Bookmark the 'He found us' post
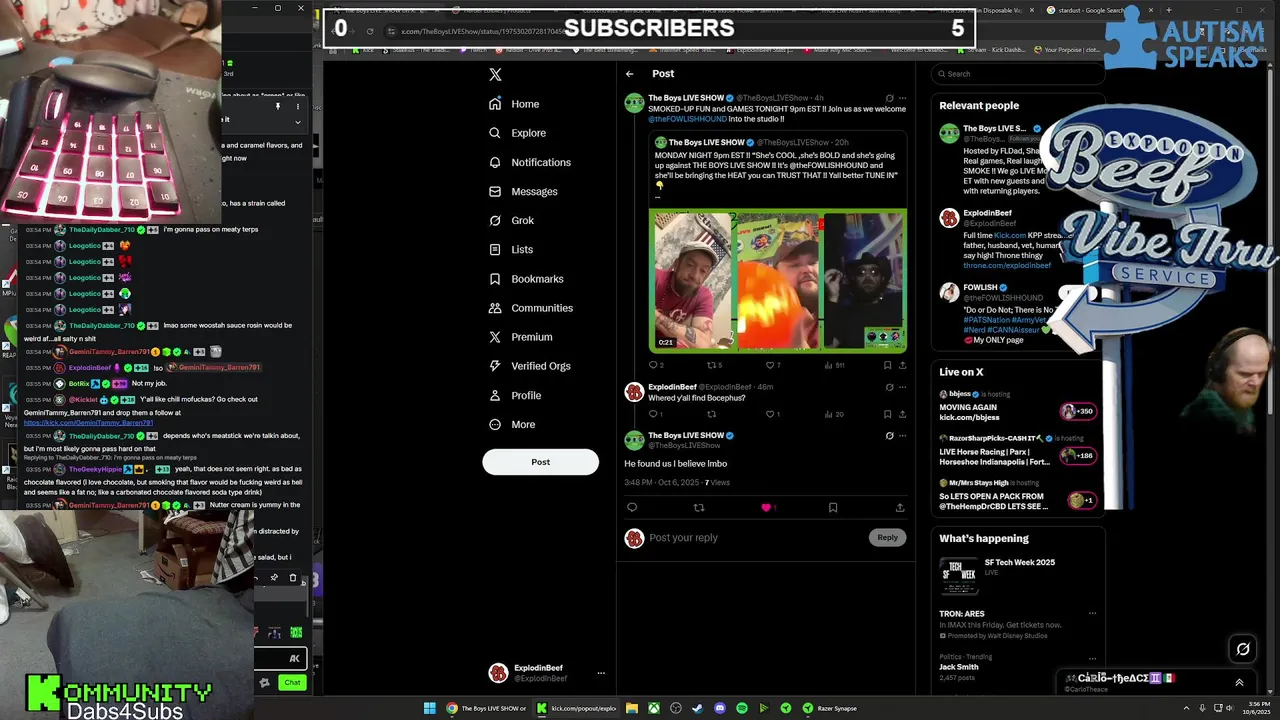Image resolution: width=1280 pixels, height=720 pixels. pos(832,507)
